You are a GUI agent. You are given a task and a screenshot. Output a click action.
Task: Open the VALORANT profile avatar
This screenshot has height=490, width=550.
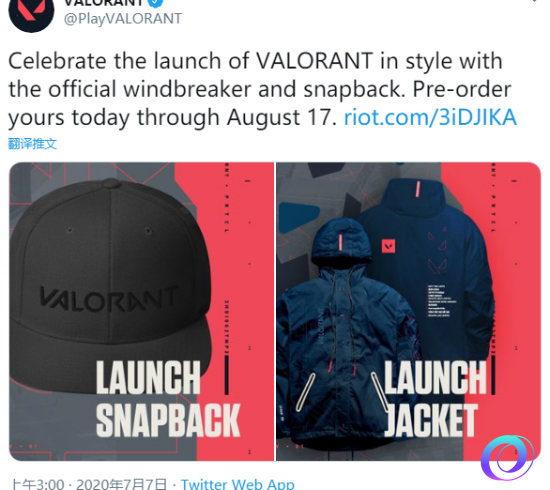[x=31, y=12]
